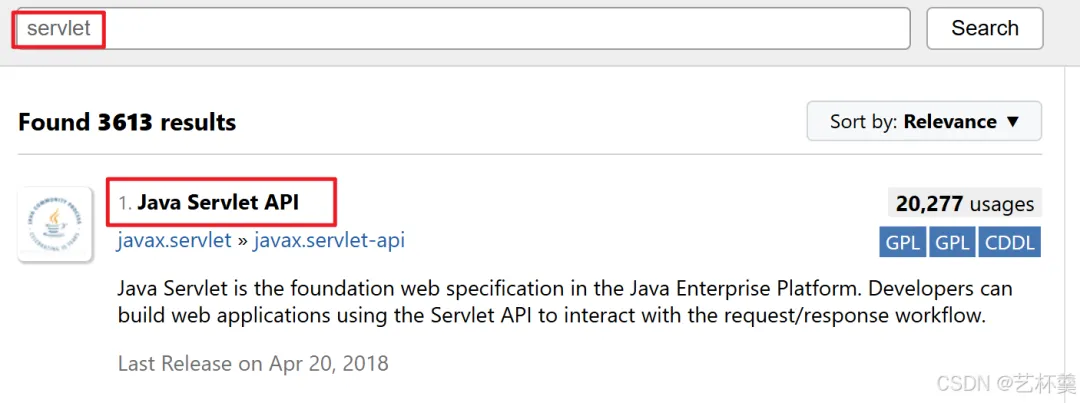Open the Java Servlet API result title
The height and width of the screenshot is (403, 1080).
[218, 203]
